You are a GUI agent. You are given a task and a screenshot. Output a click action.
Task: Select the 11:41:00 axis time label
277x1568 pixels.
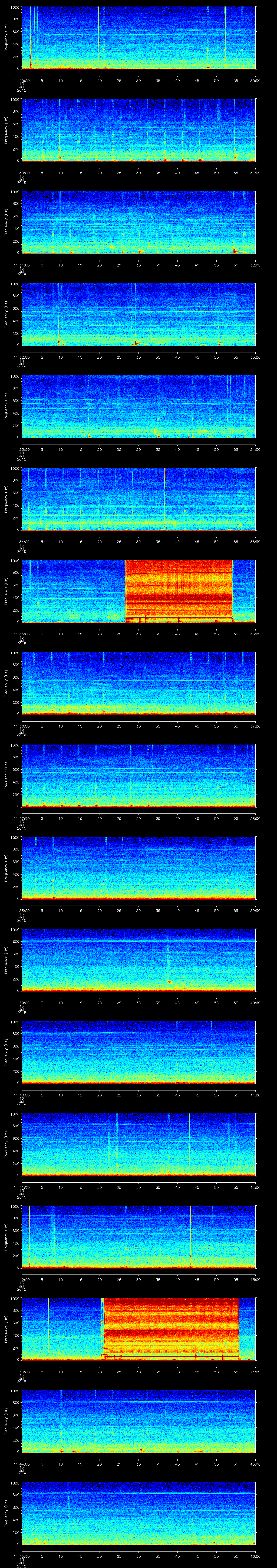coord(21,1186)
